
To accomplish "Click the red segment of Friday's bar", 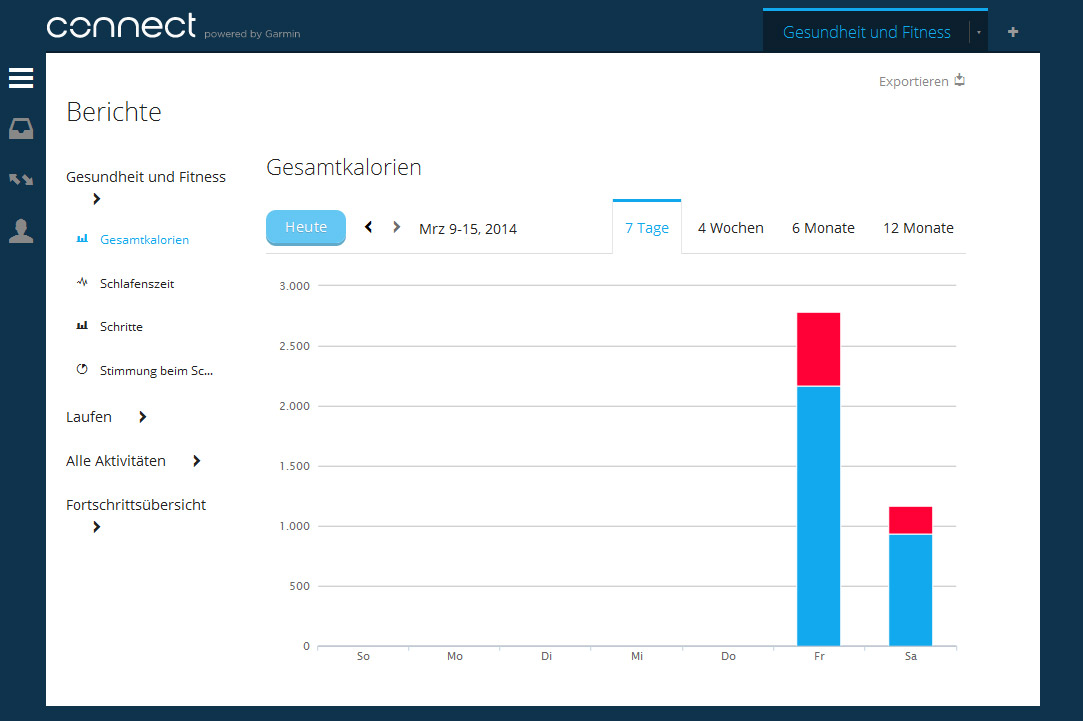I will click(818, 348).
